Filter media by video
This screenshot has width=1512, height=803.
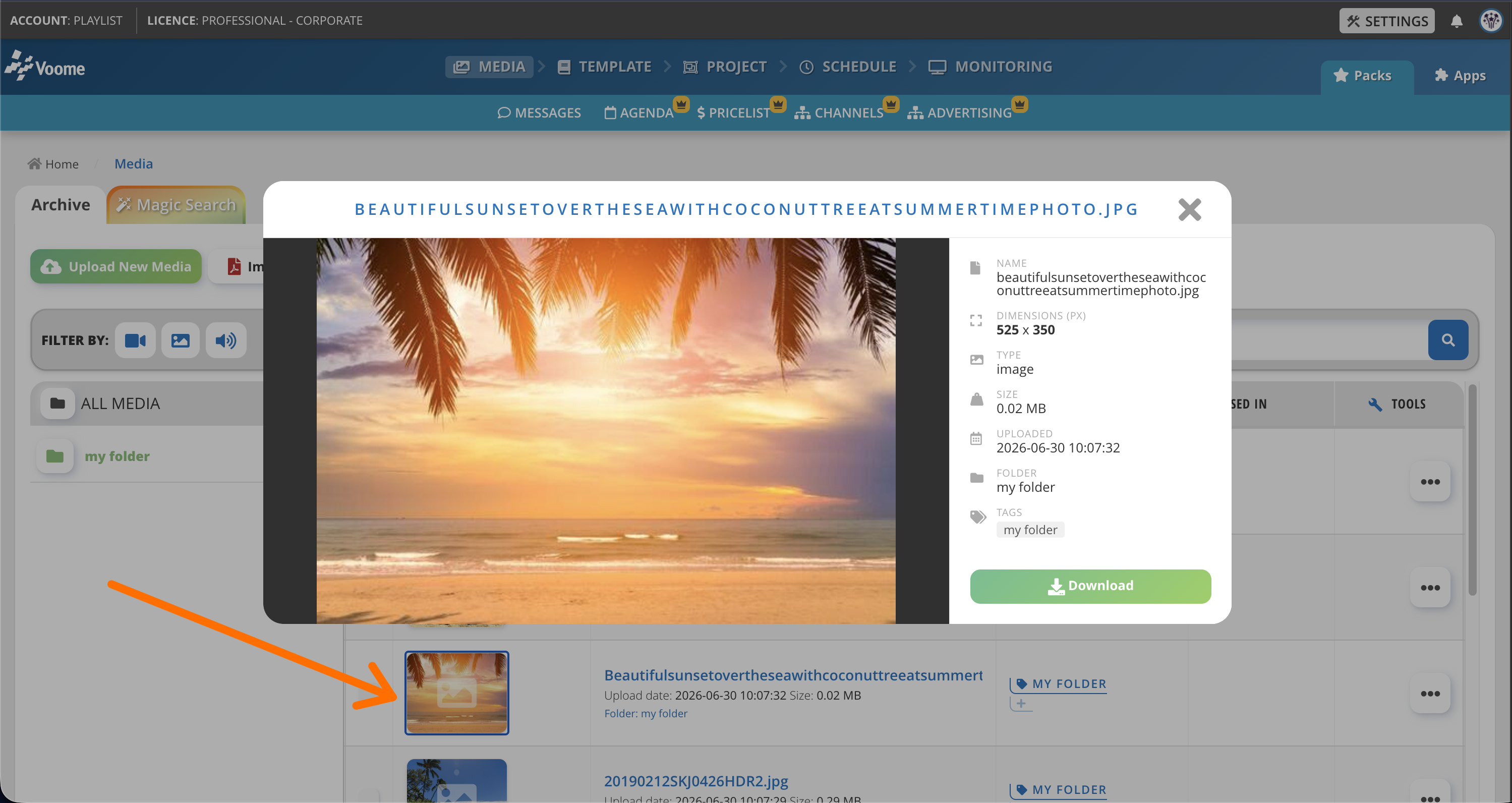[135, 340]
